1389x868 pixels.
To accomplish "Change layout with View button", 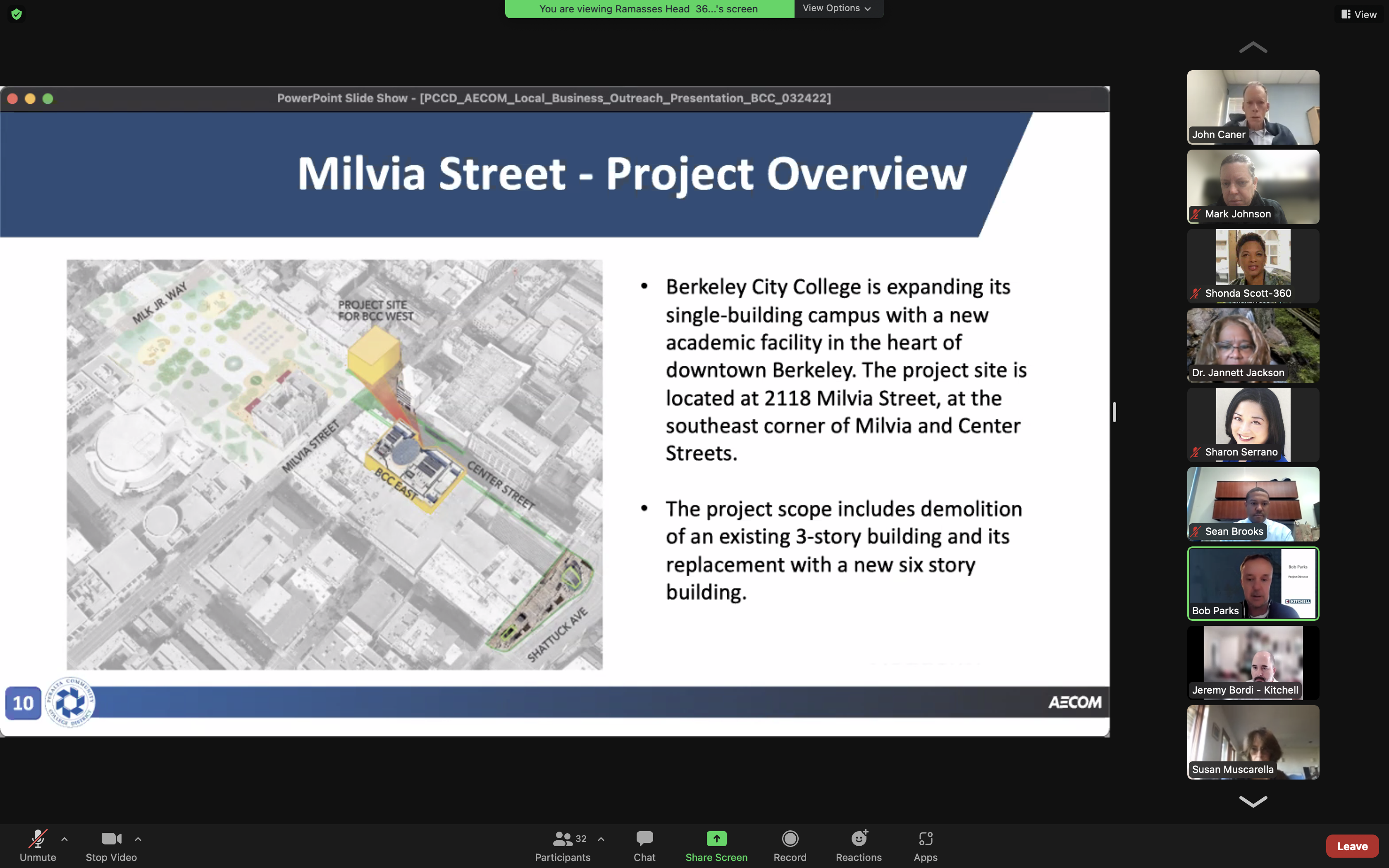I will tap(1358, 14).
